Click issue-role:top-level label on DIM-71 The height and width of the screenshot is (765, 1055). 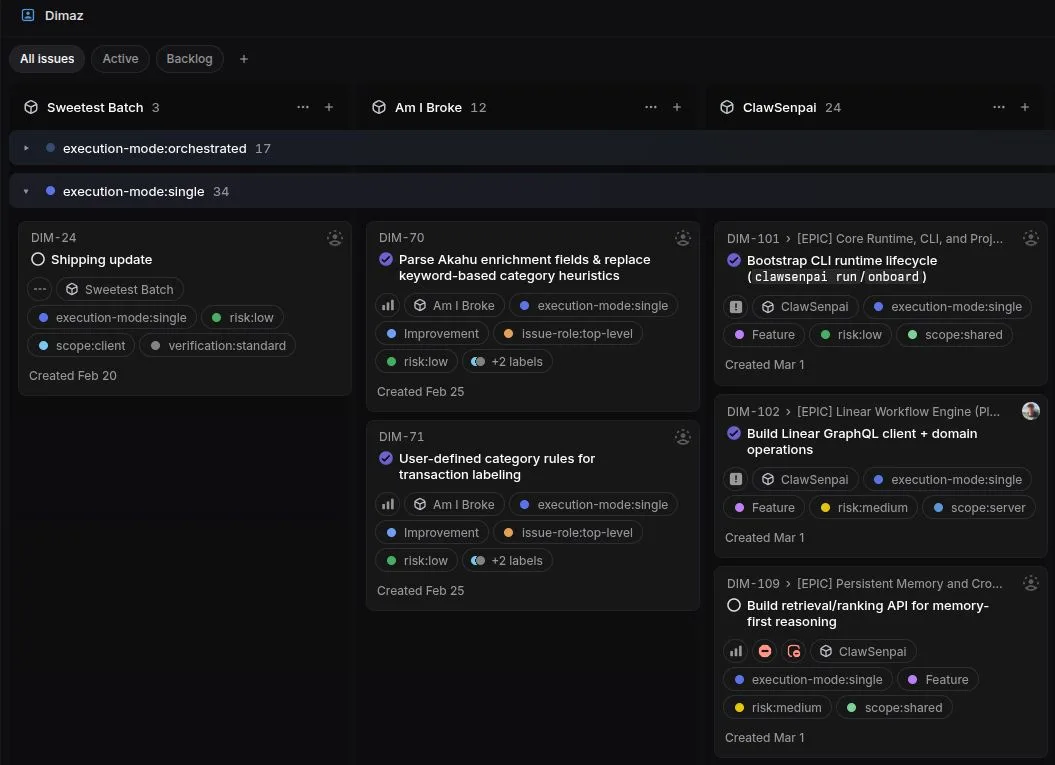(568, 533)
